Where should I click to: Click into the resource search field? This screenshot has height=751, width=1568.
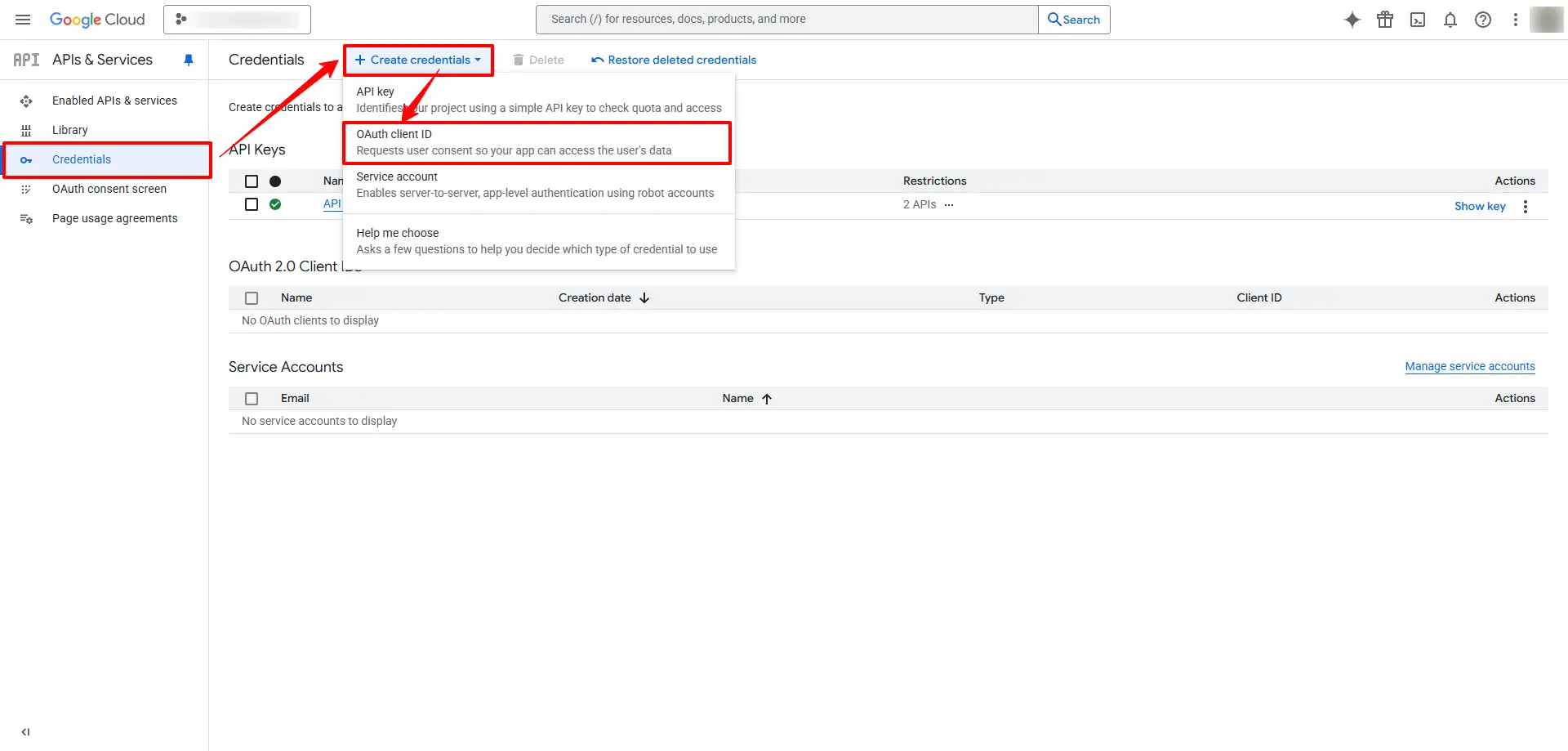coord(787,20)
